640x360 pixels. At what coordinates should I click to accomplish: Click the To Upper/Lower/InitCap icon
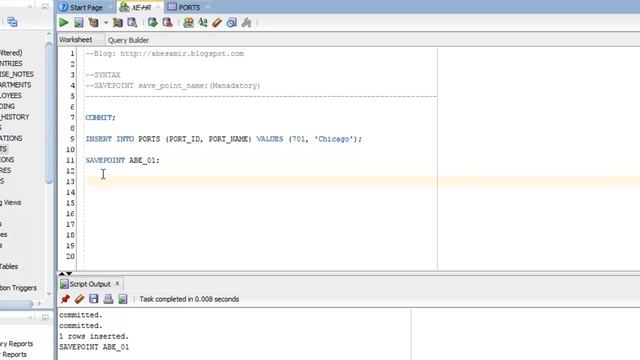pyautogui.click(x=203, y=22)
